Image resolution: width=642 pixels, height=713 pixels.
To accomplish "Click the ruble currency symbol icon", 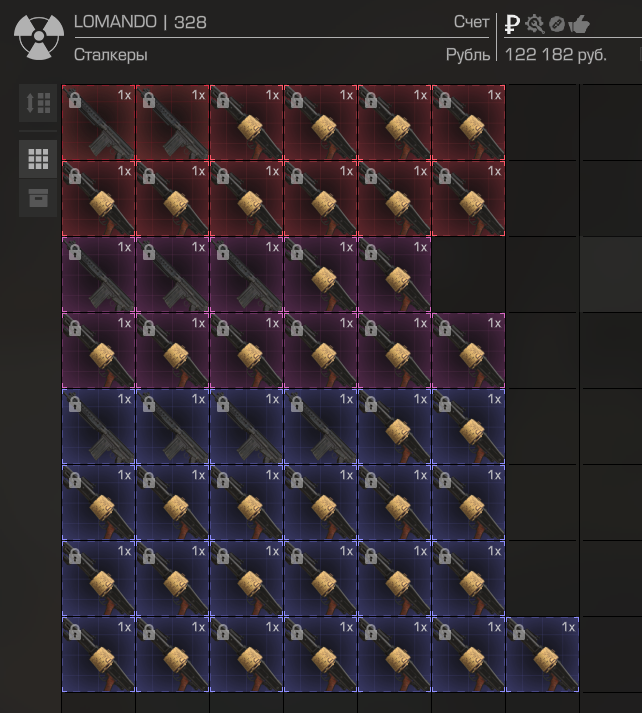I will click(x=512, y=24).
